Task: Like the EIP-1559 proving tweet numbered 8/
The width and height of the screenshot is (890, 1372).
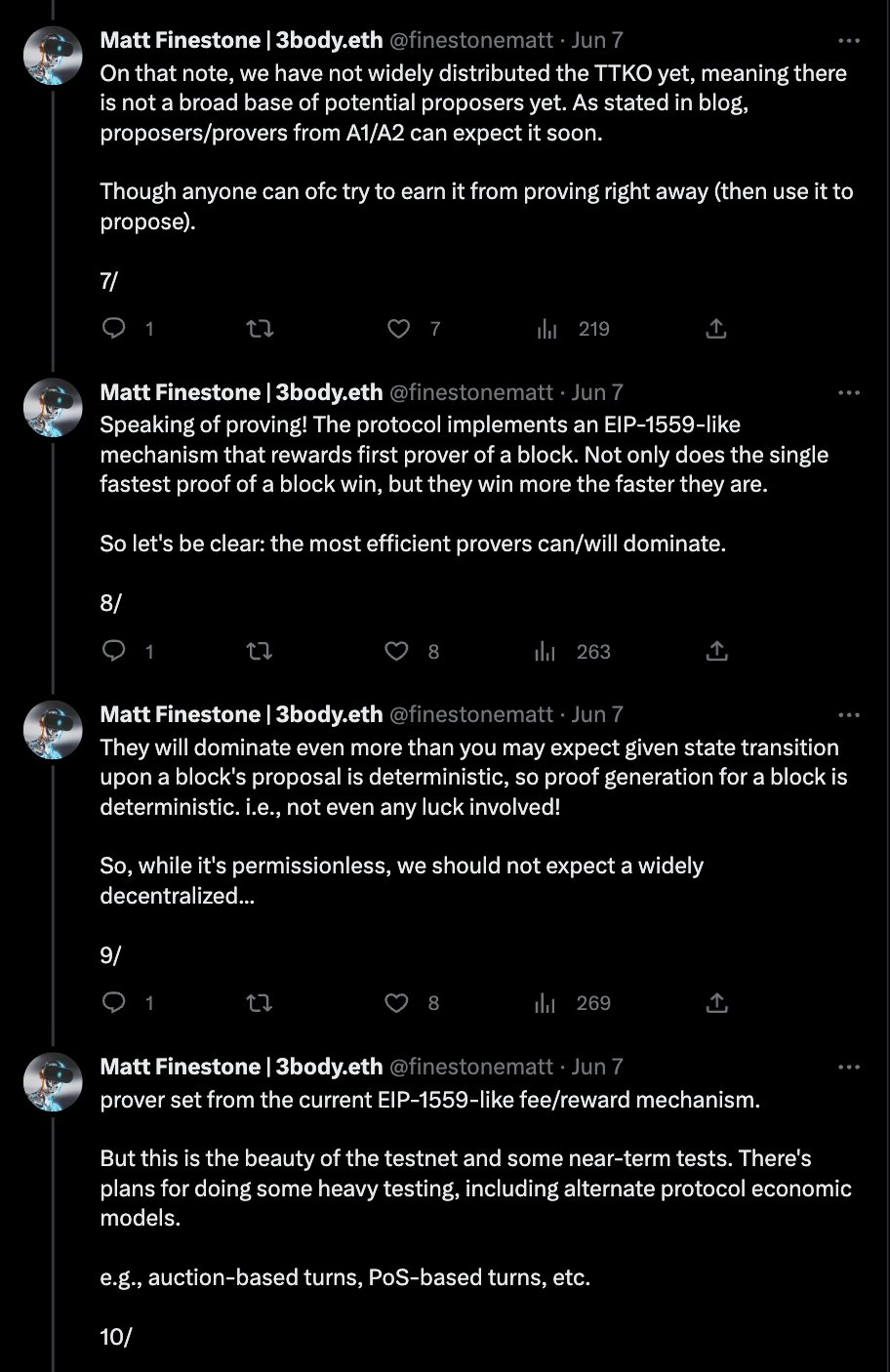Action: pos(396,651)
